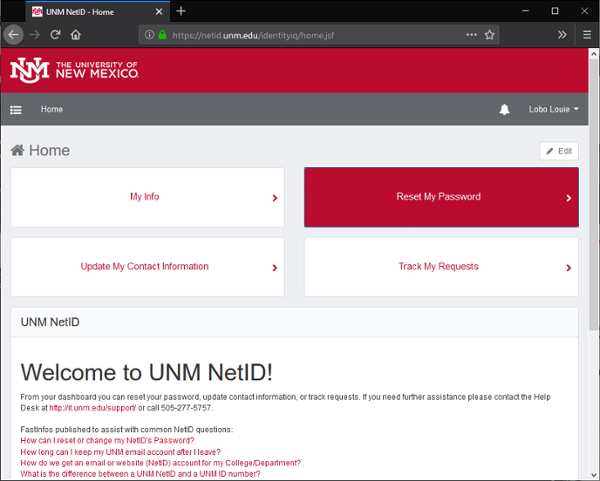Click the vertical scrollbar thumb

coord(594,194)
